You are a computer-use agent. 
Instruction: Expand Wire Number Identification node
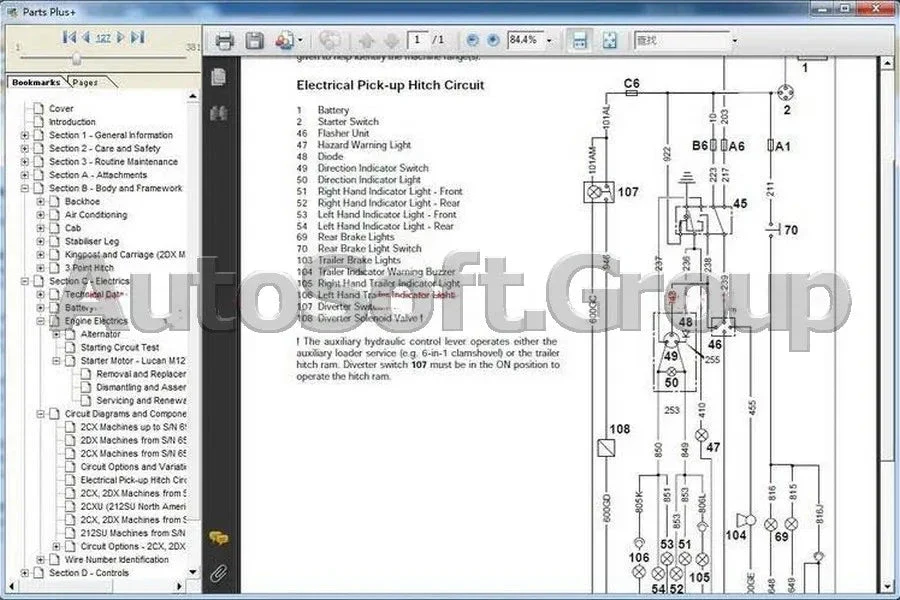pos(41,559)
